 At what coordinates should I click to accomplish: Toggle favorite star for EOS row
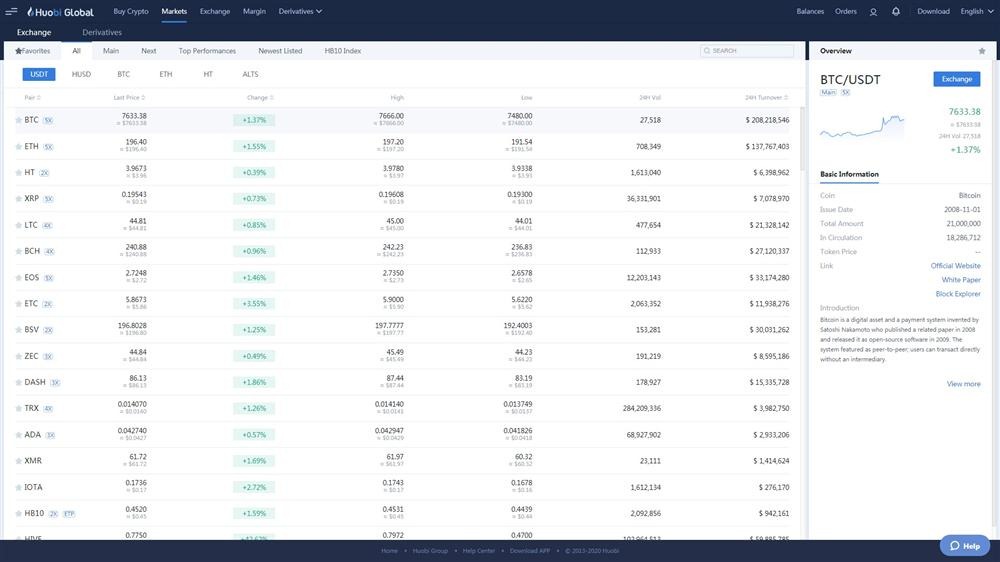click(x=18, y=278)
